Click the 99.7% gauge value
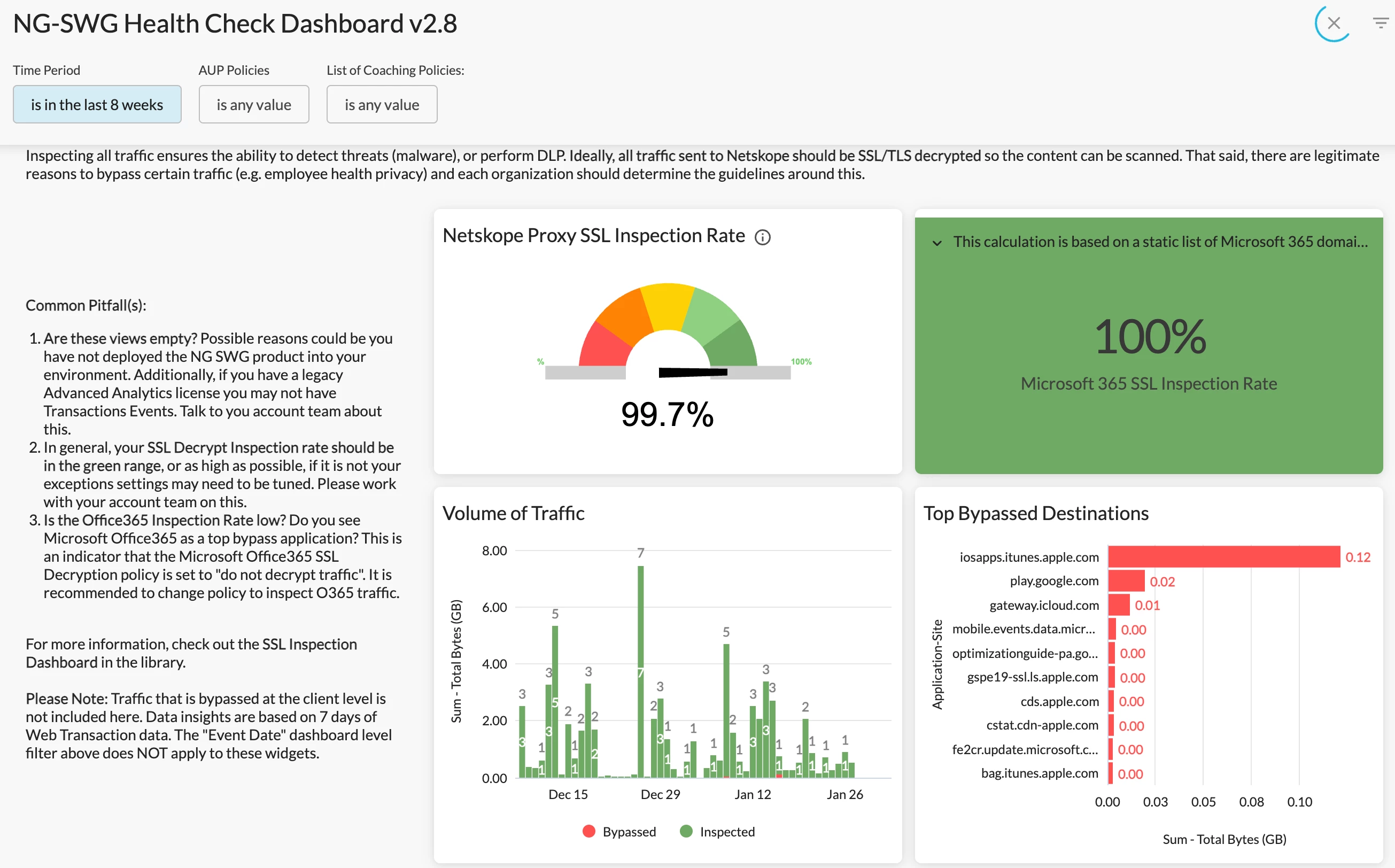1395x868 pixels. (667, 414)
